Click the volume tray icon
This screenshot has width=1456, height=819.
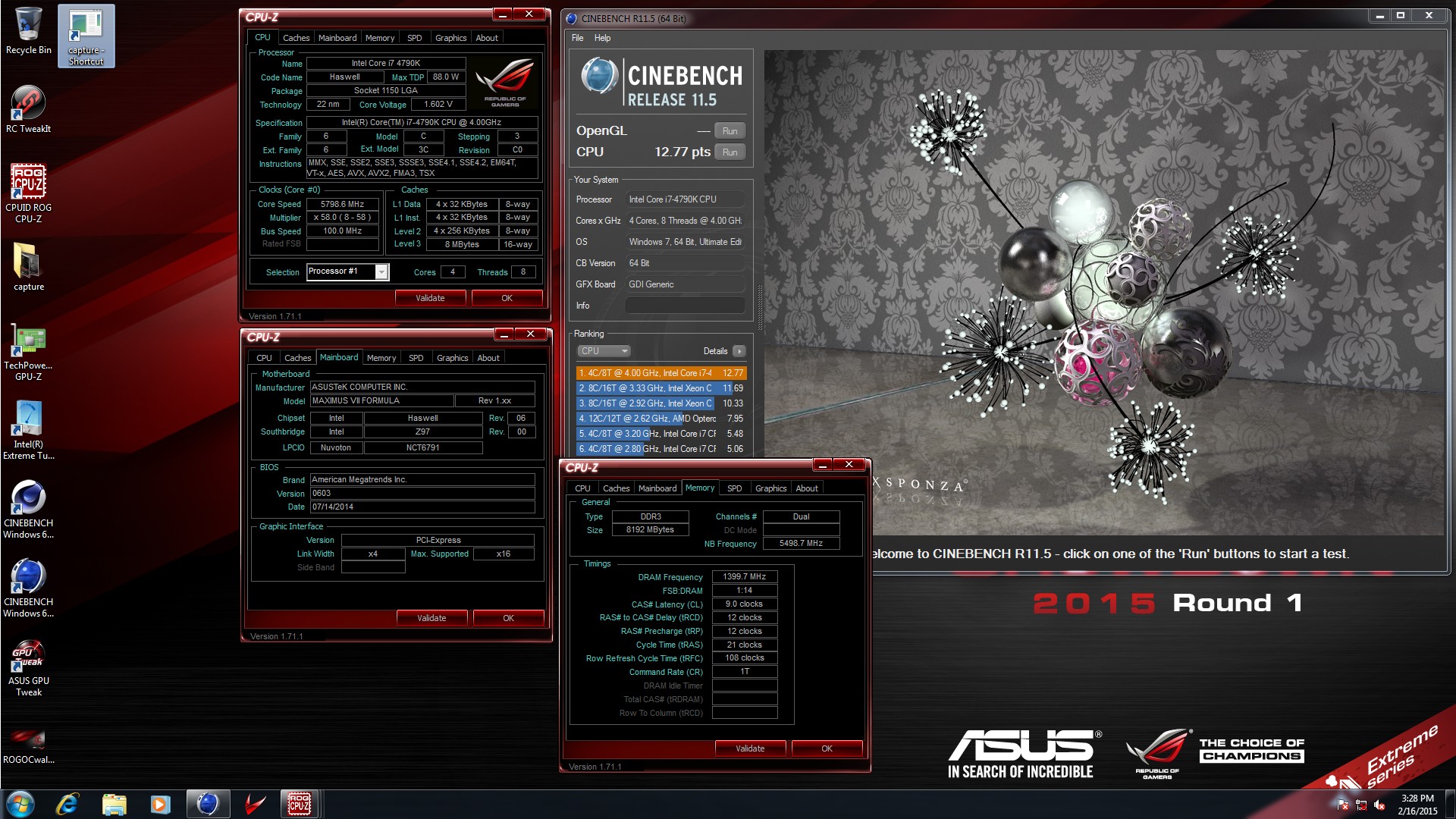tap(1379, 805)
